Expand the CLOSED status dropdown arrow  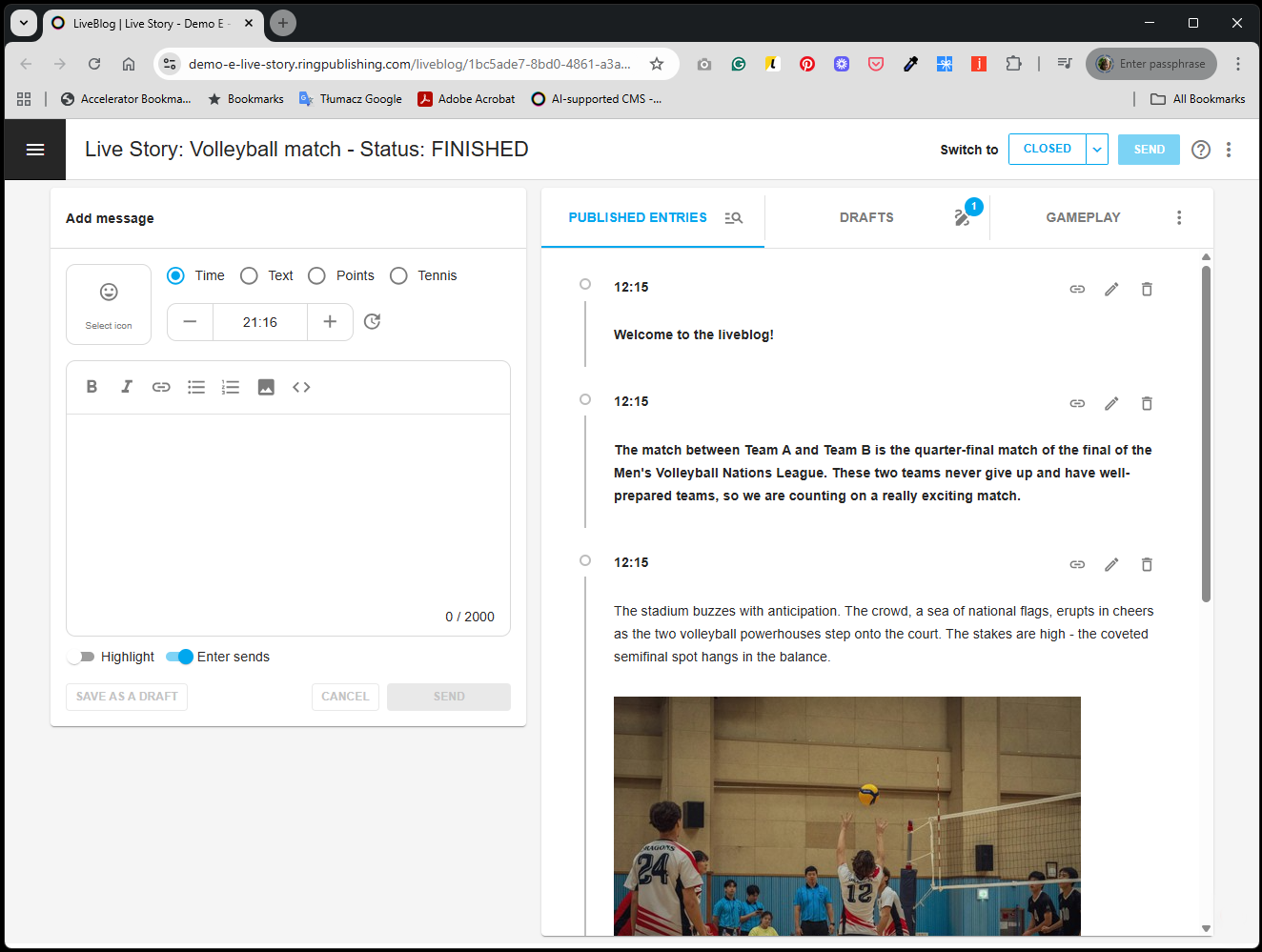(x=1097, y=150)
